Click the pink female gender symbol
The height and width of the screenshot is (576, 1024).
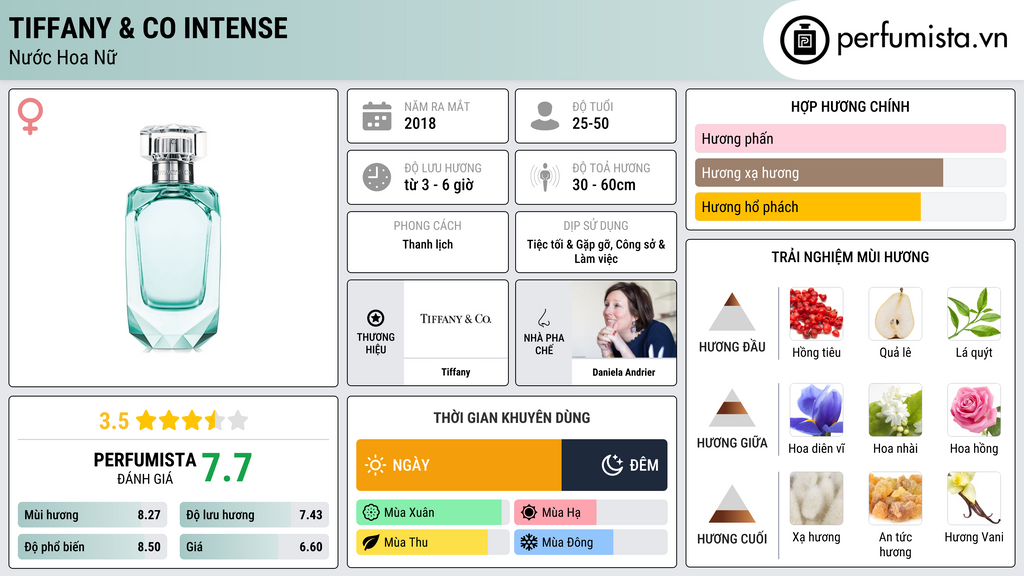tap(30, 116)
